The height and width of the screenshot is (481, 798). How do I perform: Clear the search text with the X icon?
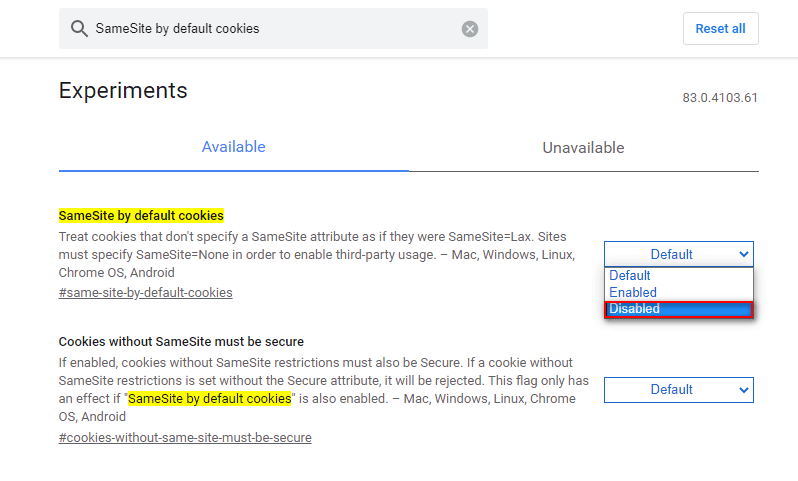click(470, 29)
